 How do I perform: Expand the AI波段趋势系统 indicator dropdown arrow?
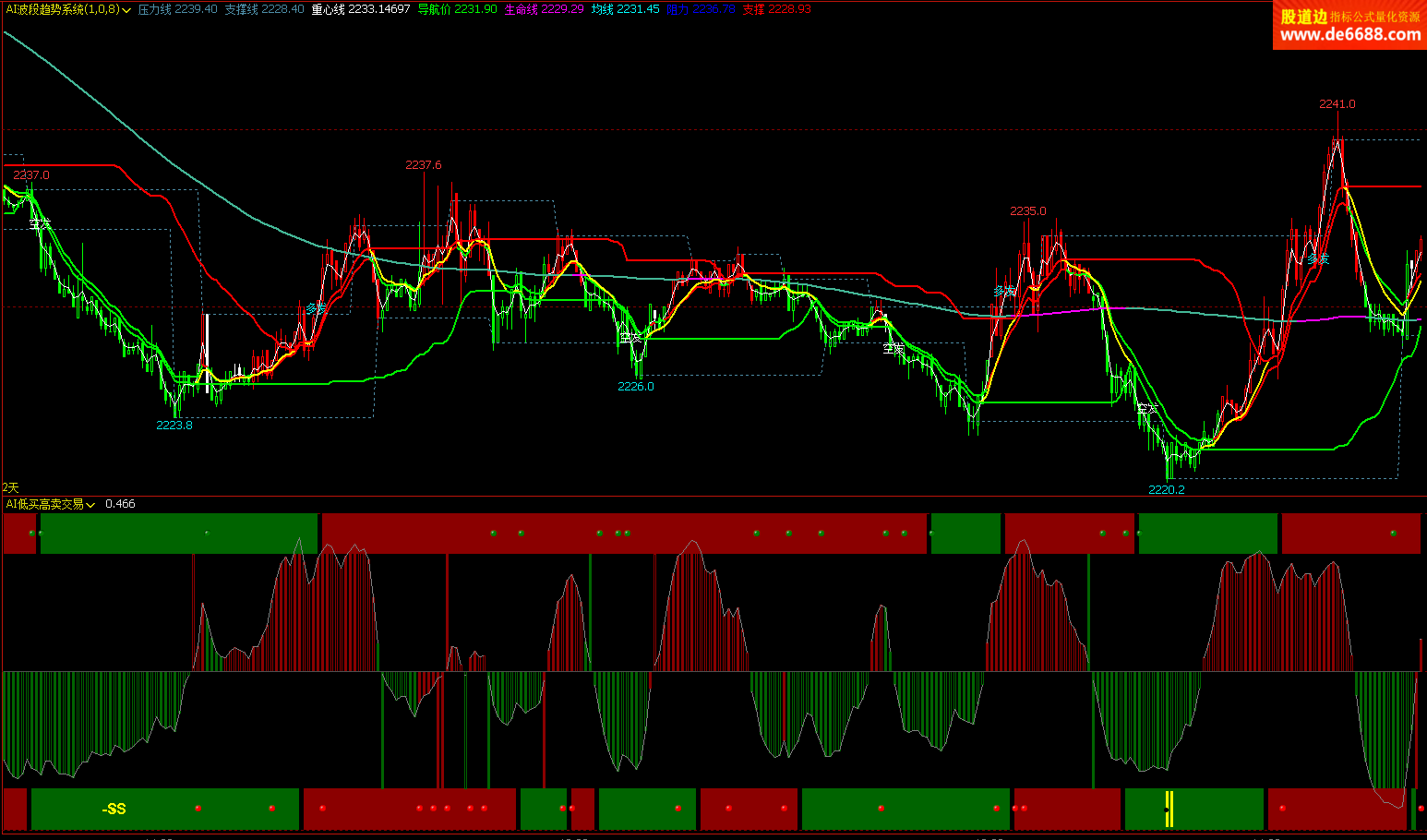pos(126,10)
